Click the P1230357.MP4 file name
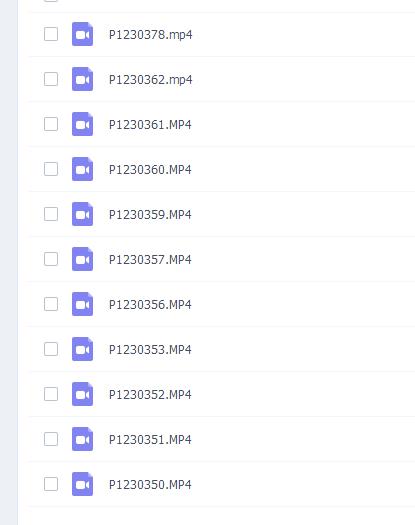 pos(150,259)
